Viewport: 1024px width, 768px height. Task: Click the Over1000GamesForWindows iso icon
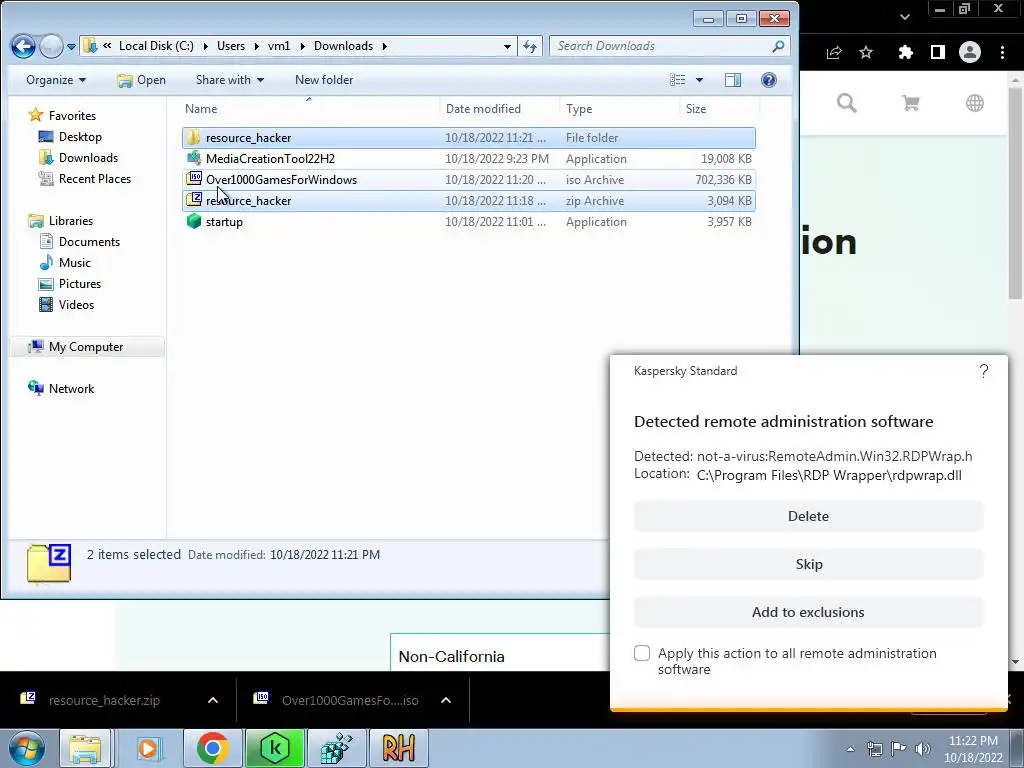click(193, 179)
